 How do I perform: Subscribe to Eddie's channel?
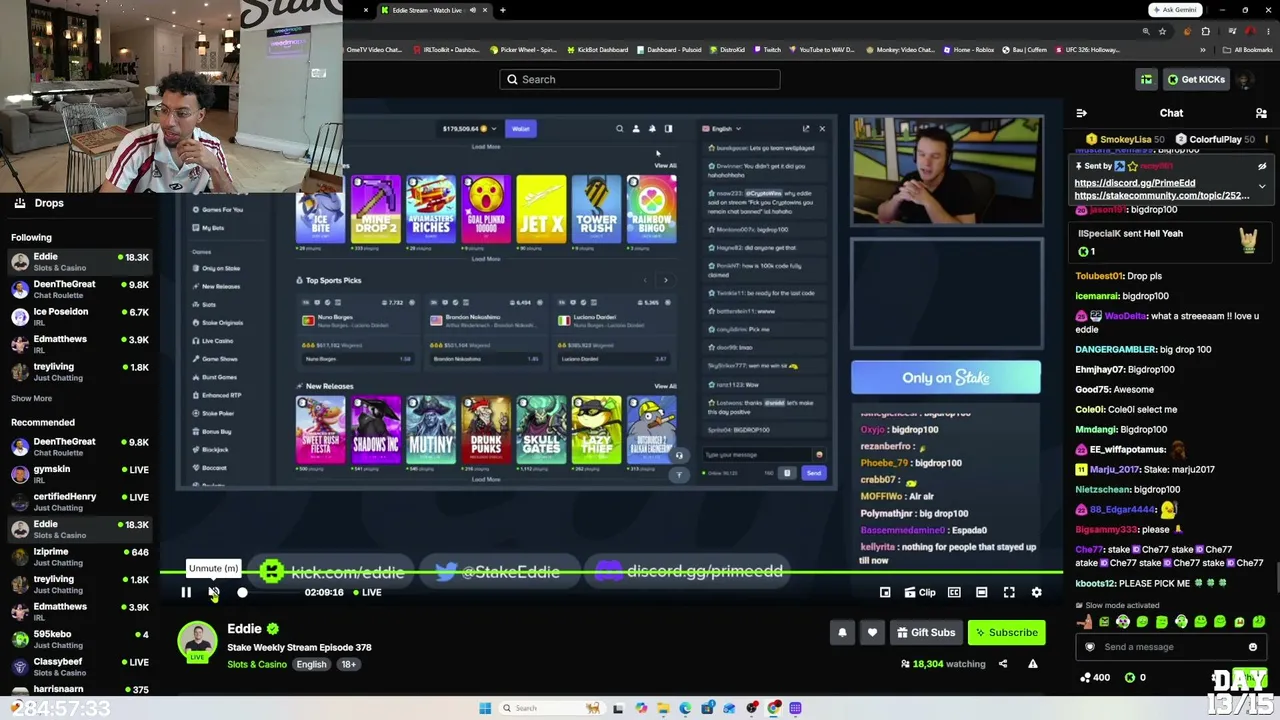1006,633
